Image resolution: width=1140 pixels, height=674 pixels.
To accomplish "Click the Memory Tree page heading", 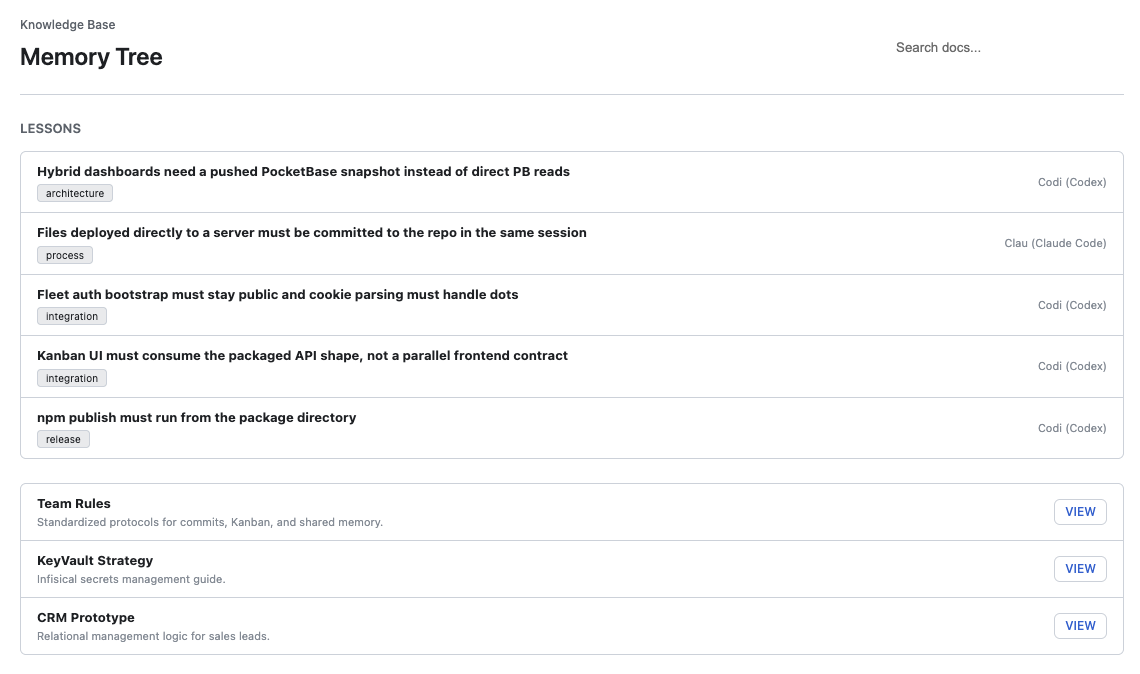I will [x=91, y=57].
